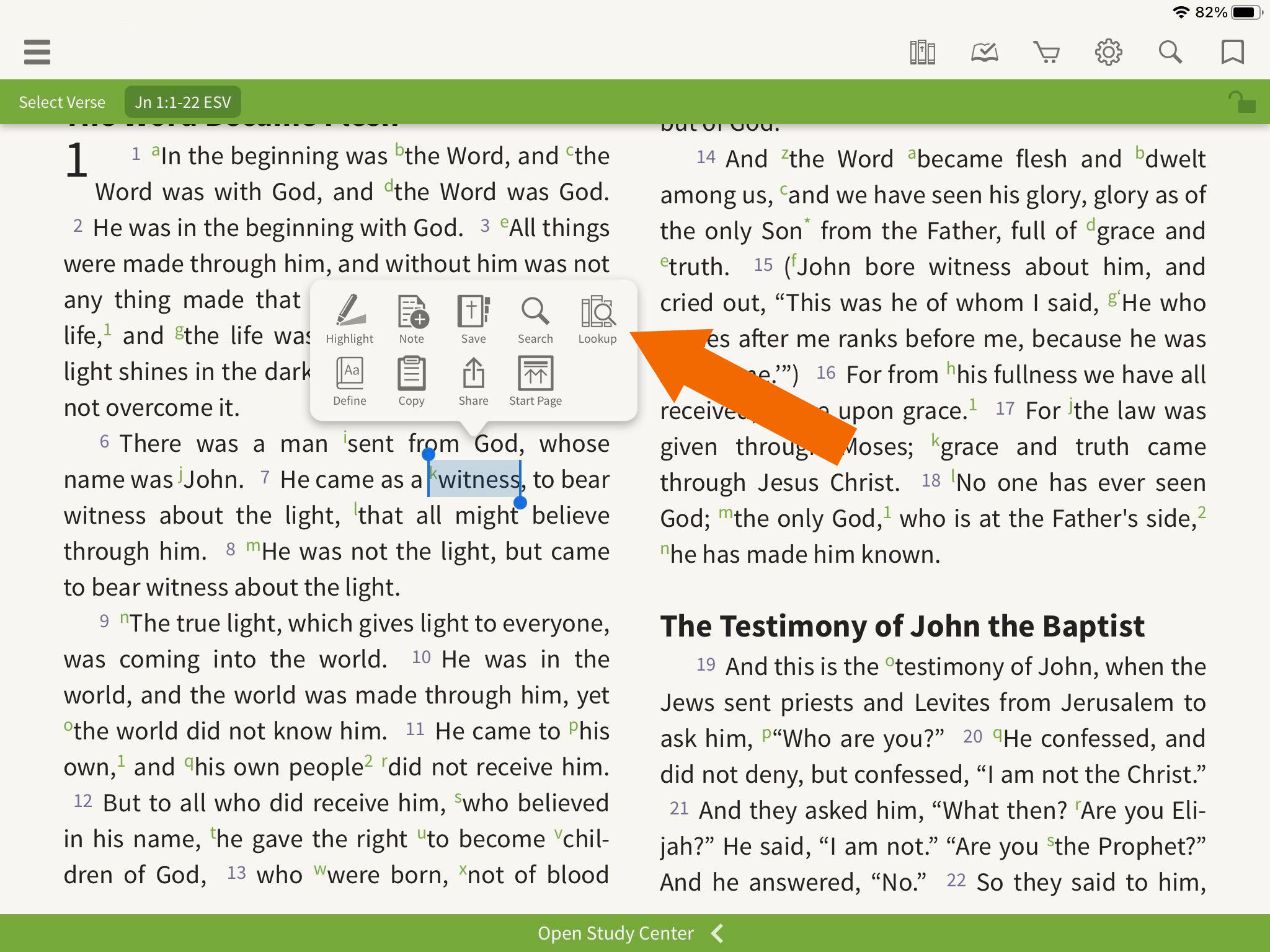
Task: Share the selected text
Action: tap(474, 381)
